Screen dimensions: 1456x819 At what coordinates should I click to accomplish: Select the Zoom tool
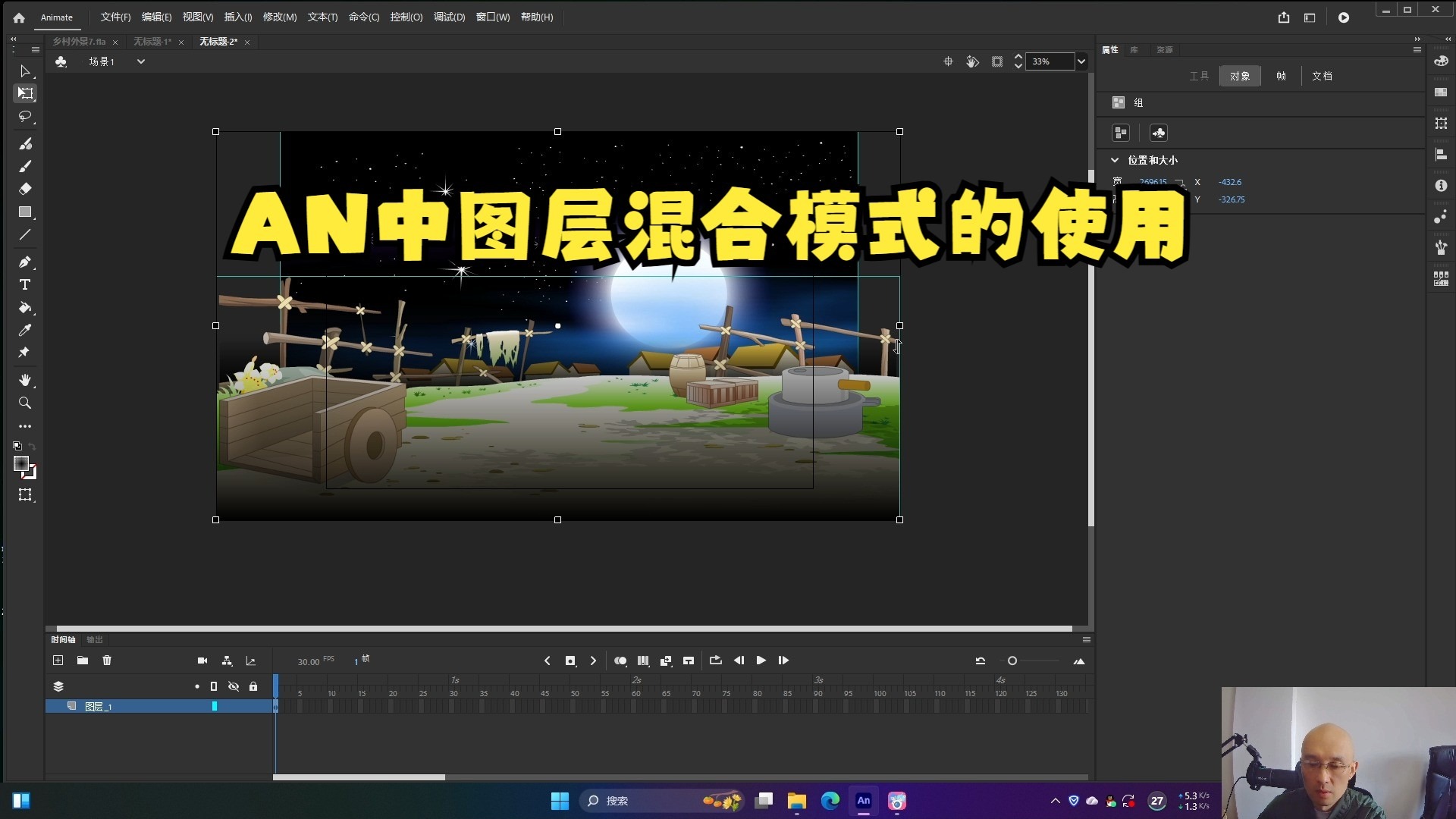[25, 403]
